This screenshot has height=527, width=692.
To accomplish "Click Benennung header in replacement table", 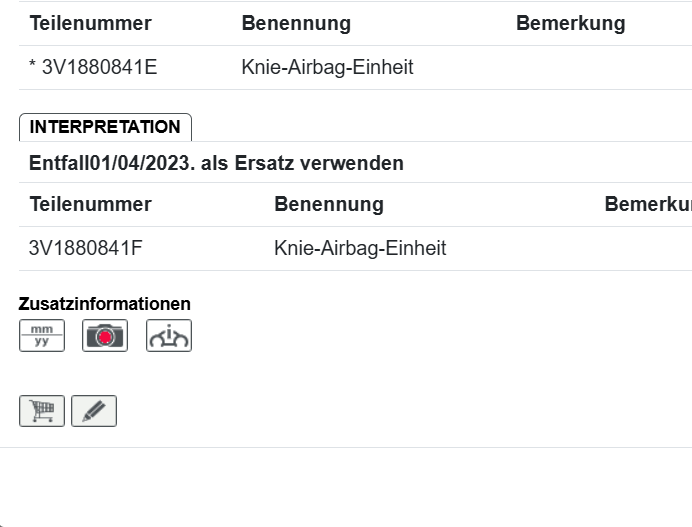I will click(x=329, y=204).
